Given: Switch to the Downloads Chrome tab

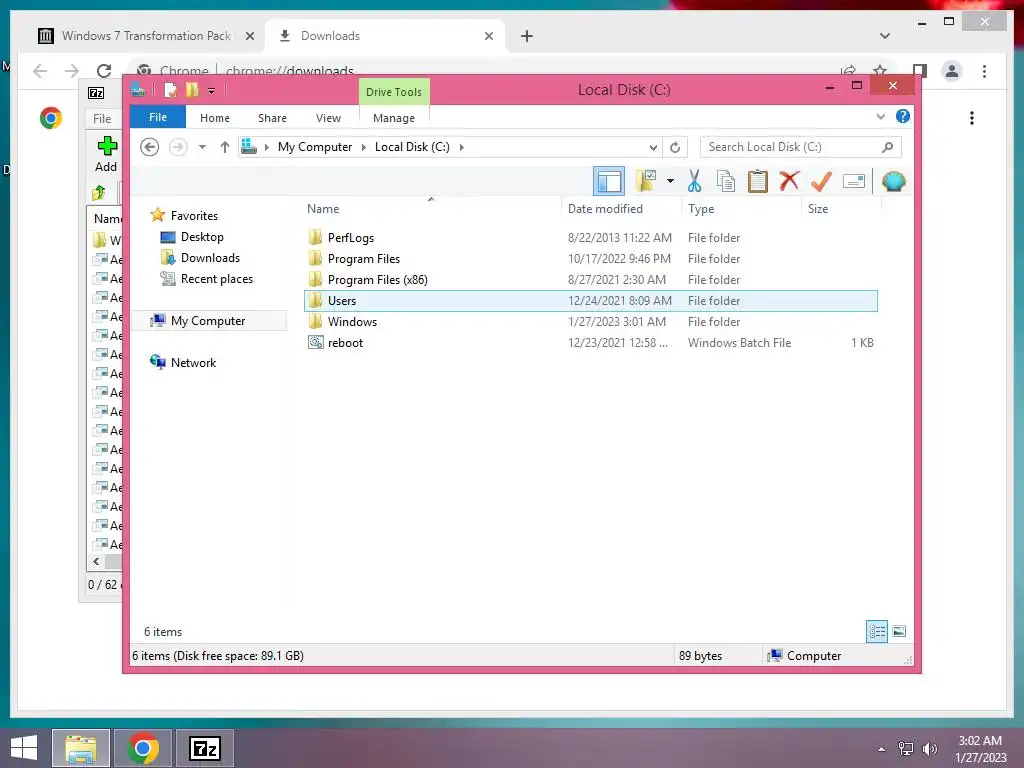Looking at the screenshot, I should 385,36.
